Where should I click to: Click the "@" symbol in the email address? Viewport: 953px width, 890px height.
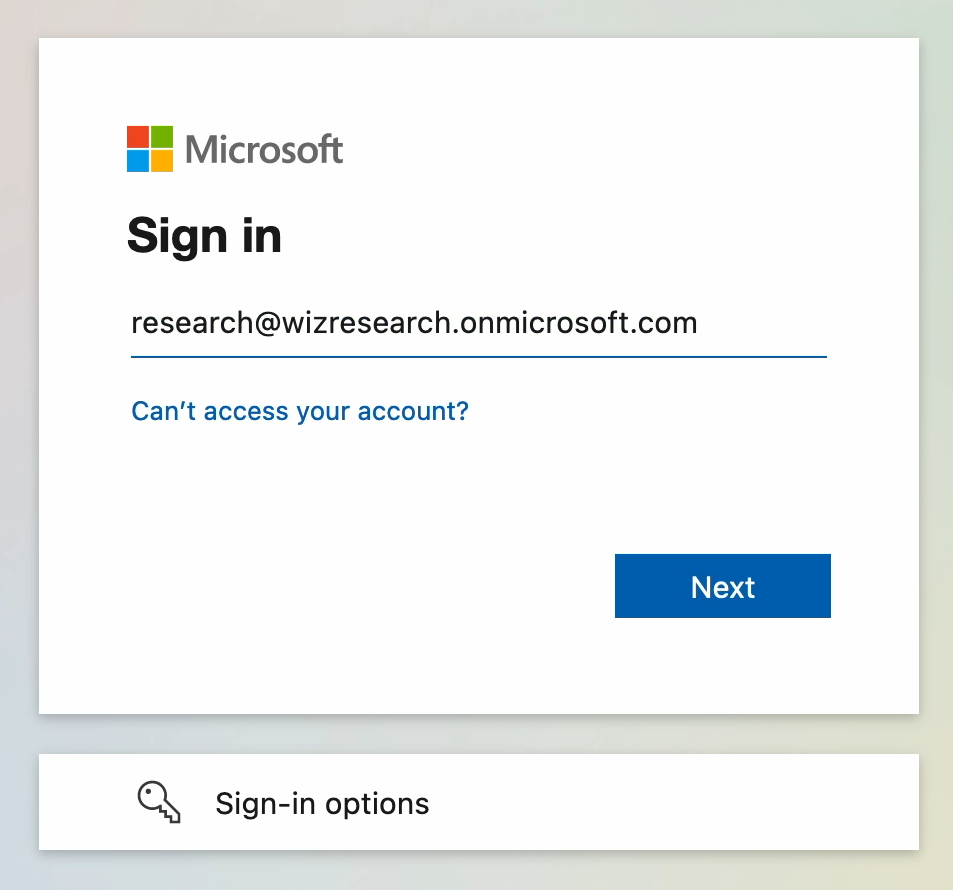pos(268,323)
